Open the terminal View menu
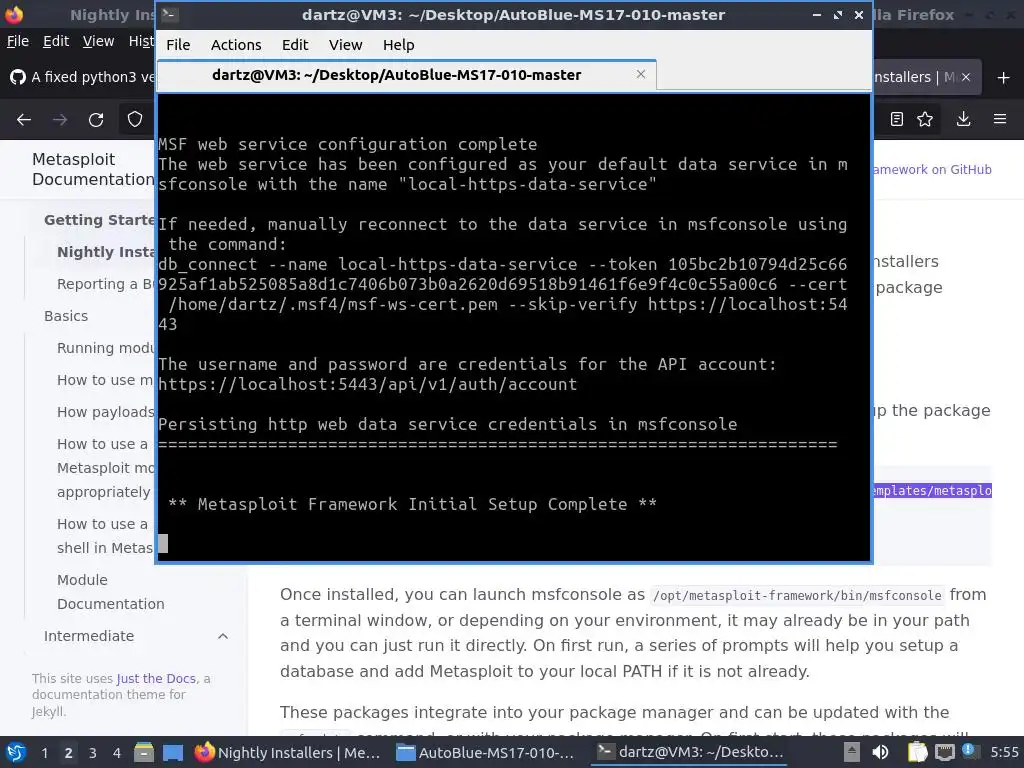The image size is (1024, 768). click(345, 45)
